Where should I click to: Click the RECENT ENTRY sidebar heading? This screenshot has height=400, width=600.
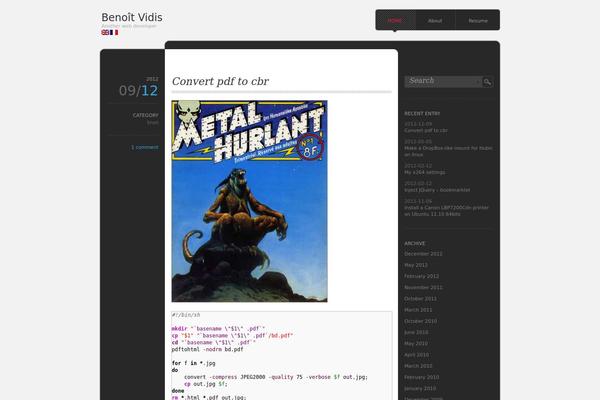(x=422, y=114)
